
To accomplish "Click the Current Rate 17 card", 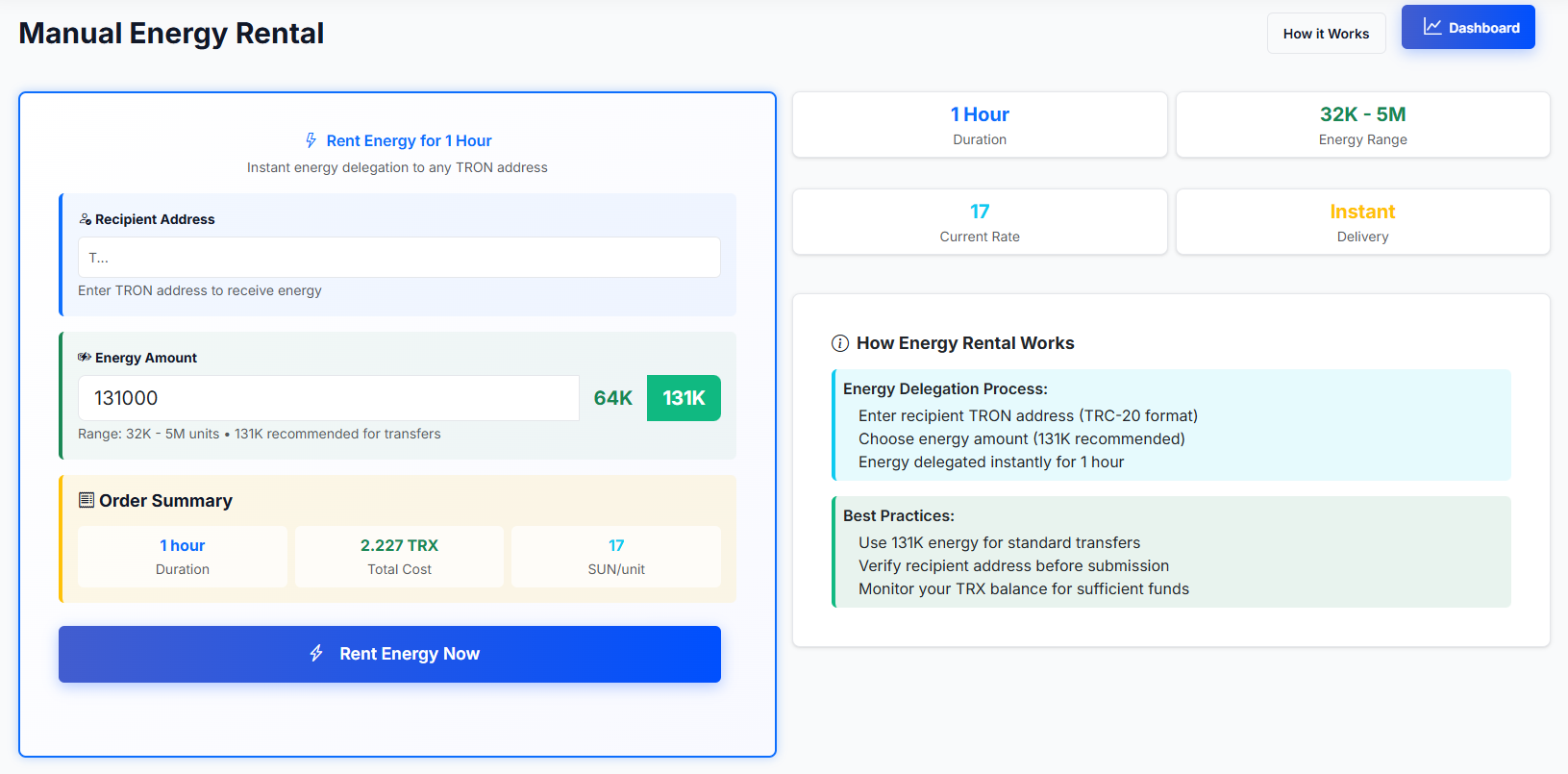I will (x=980, y=222).
